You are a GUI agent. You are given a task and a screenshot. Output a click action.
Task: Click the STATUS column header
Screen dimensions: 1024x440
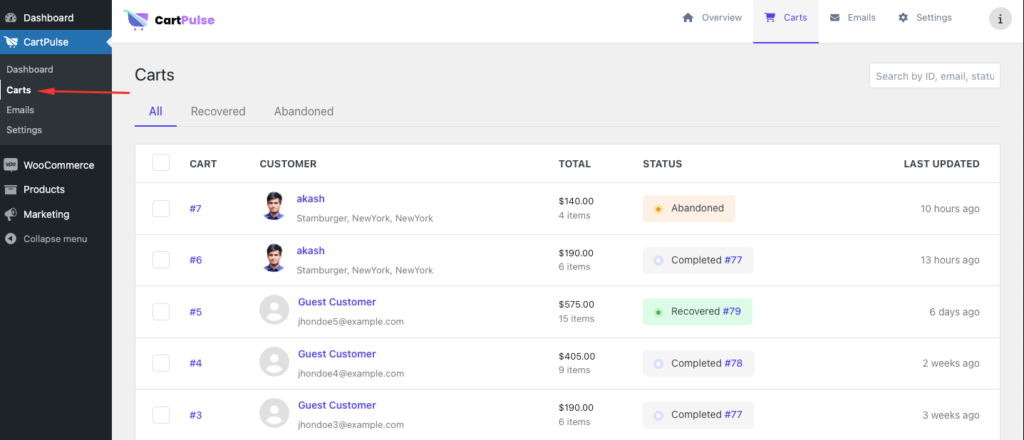[x=662, y=164]
